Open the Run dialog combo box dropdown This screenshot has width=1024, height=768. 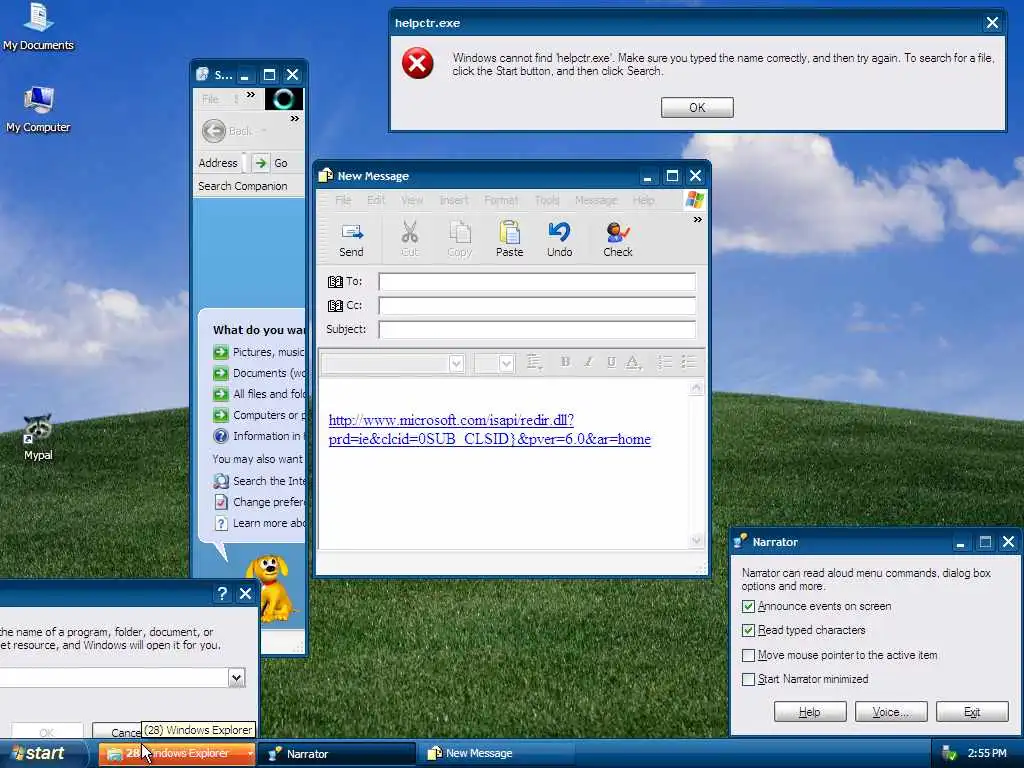tap(236, 678)
